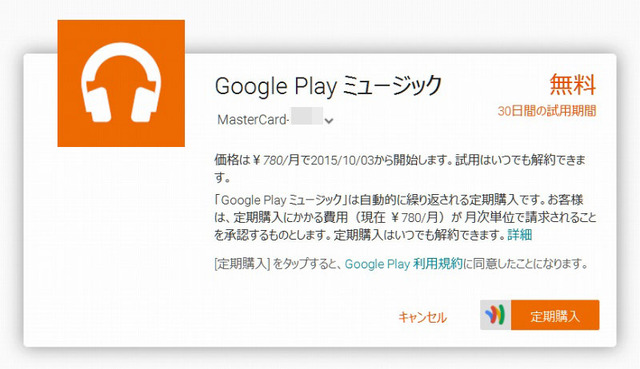Open the 詳細 details link
The image size is (640, 369).
(x=520, y=235)
